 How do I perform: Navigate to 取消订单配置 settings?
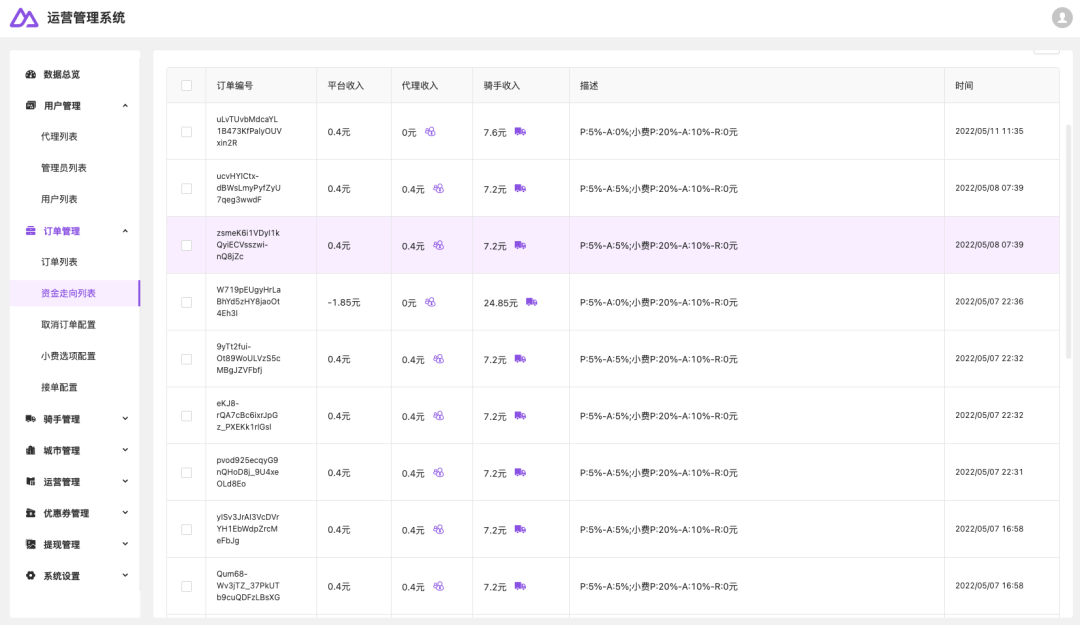[x=68, y=325]
